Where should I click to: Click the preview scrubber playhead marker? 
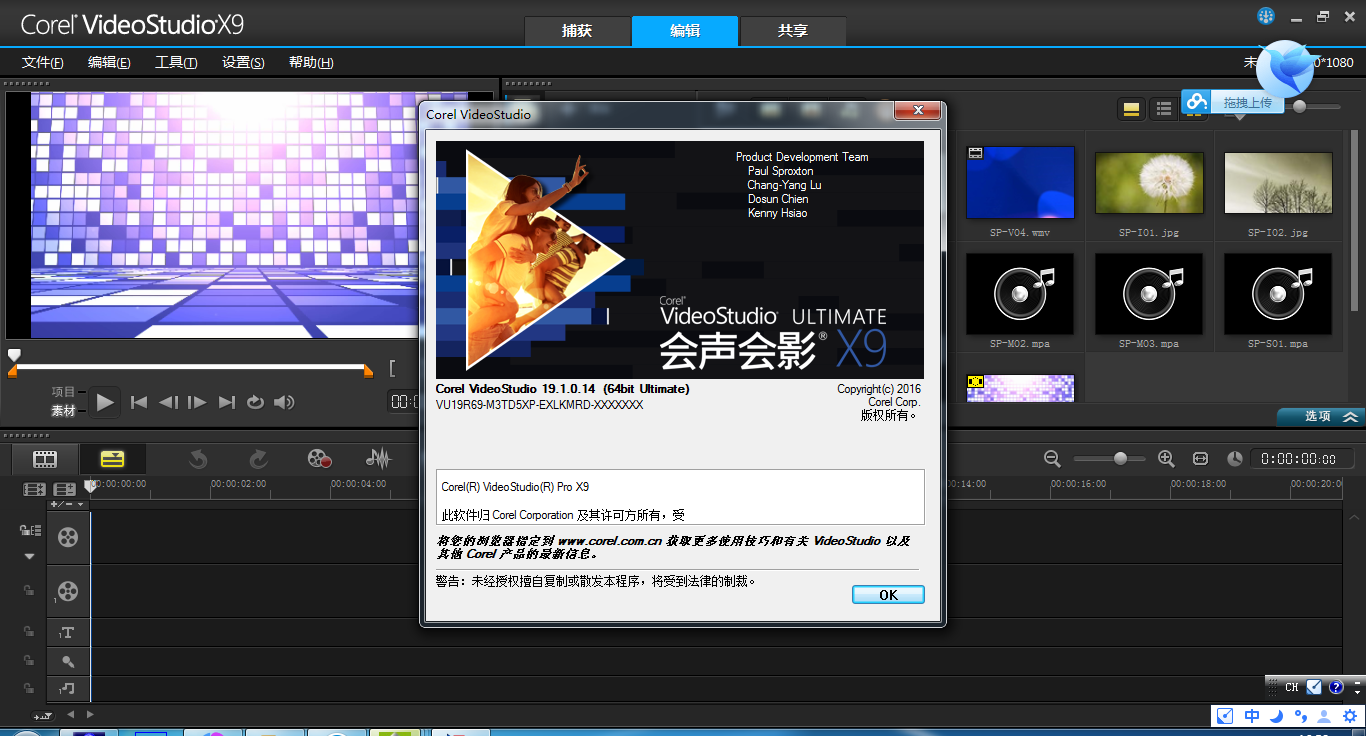coord(14,355)
